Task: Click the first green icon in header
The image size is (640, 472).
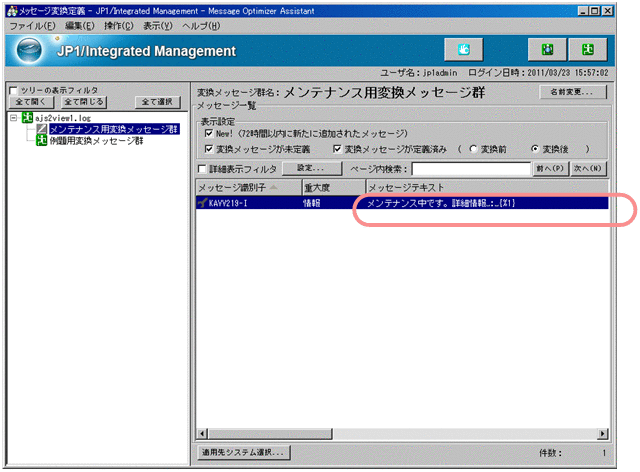Action: (548, 50)
